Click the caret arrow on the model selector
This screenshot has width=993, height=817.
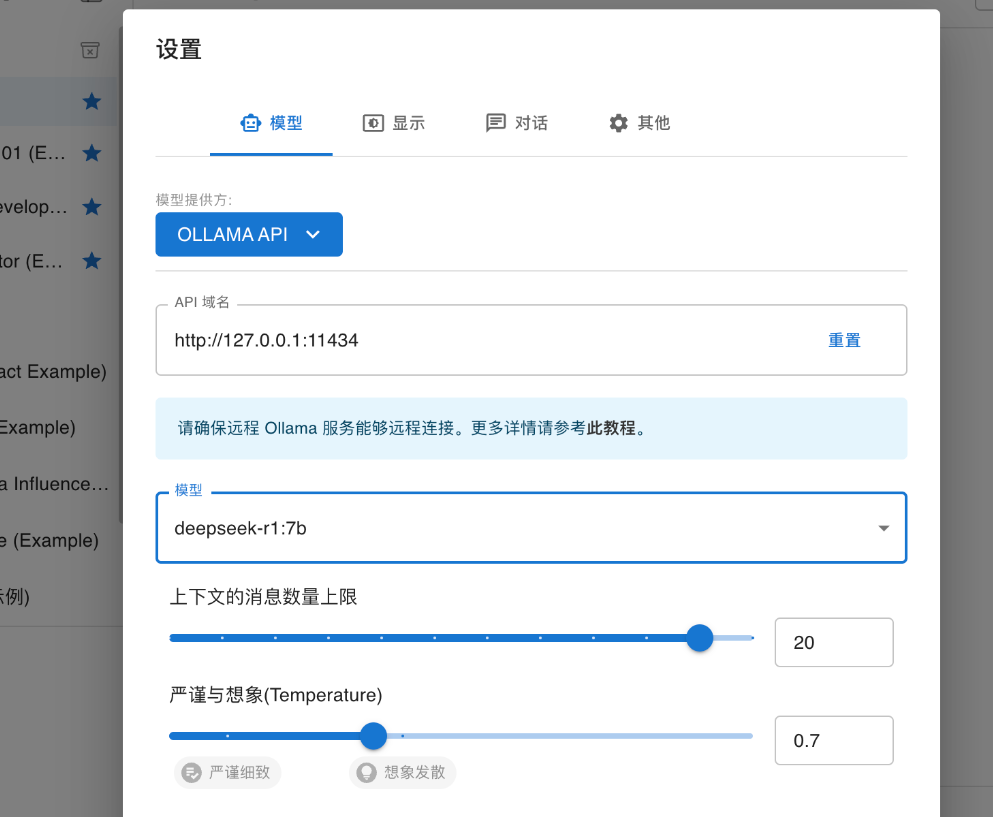(883, 528)
